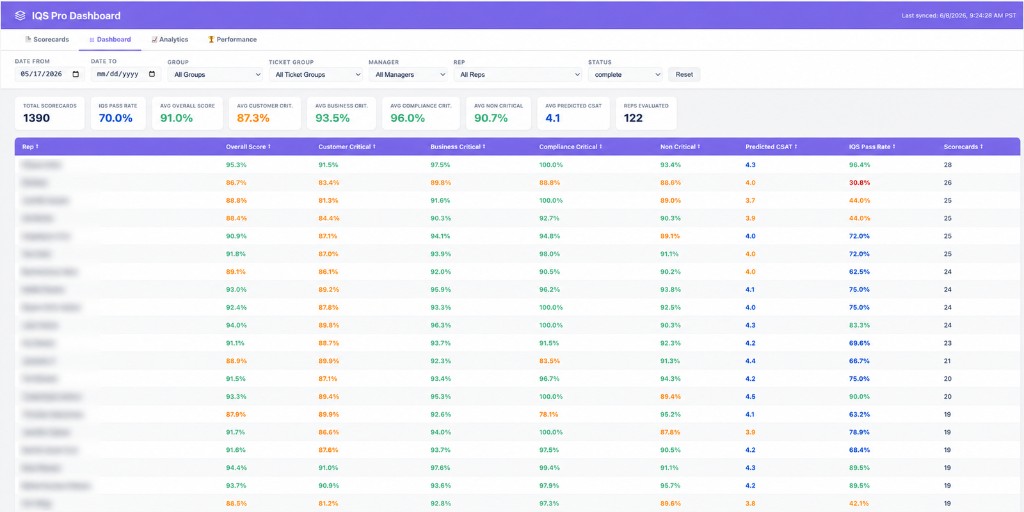
Task: Click the 78.1% Compliance Critical value
Action: coord(549,414)
